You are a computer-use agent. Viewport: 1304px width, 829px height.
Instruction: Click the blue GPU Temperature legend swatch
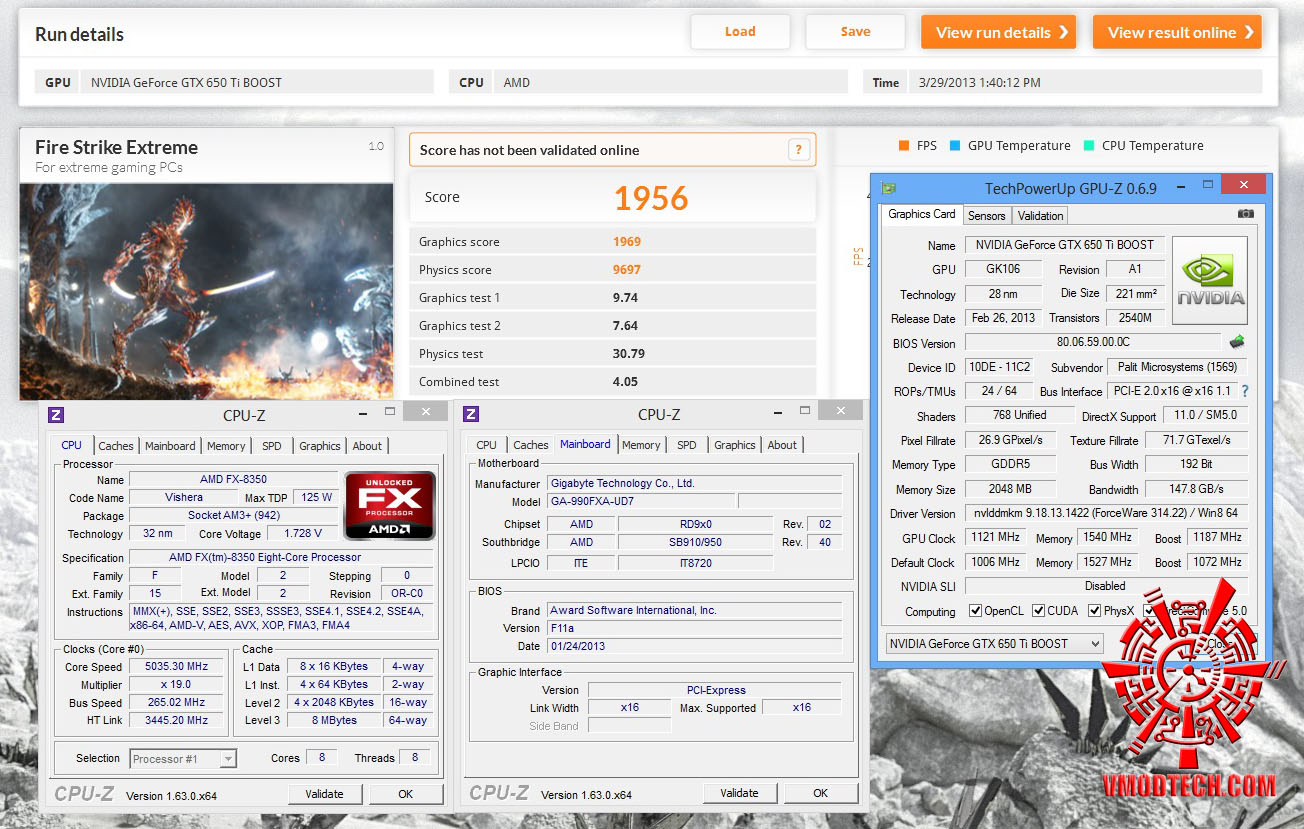point(955,145)
